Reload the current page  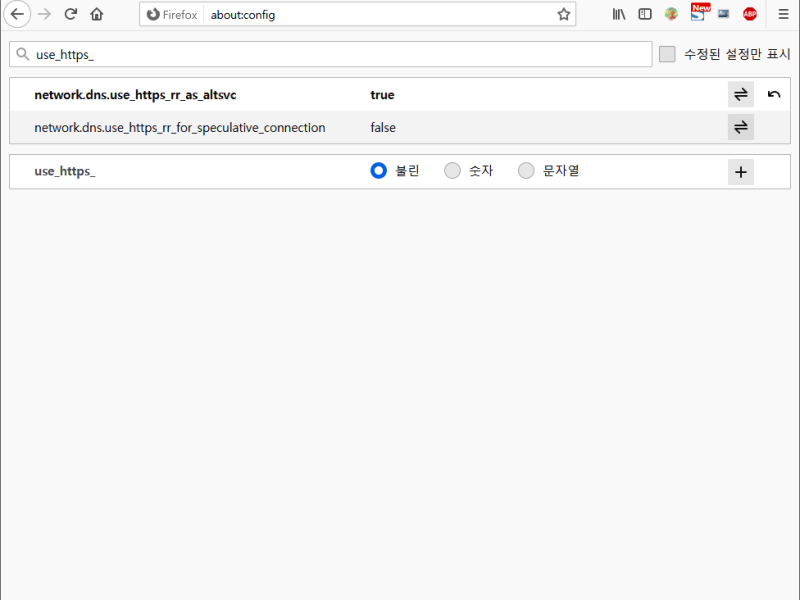point(70,14)
